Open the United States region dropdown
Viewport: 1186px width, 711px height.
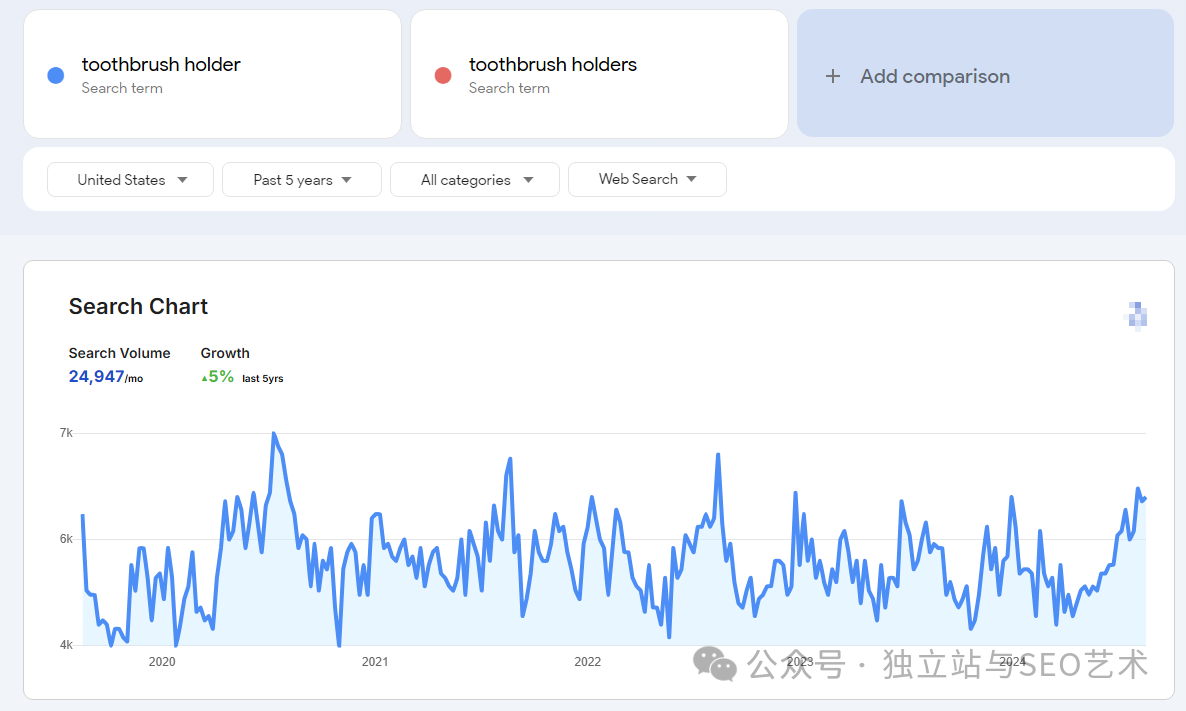[131, 180]
